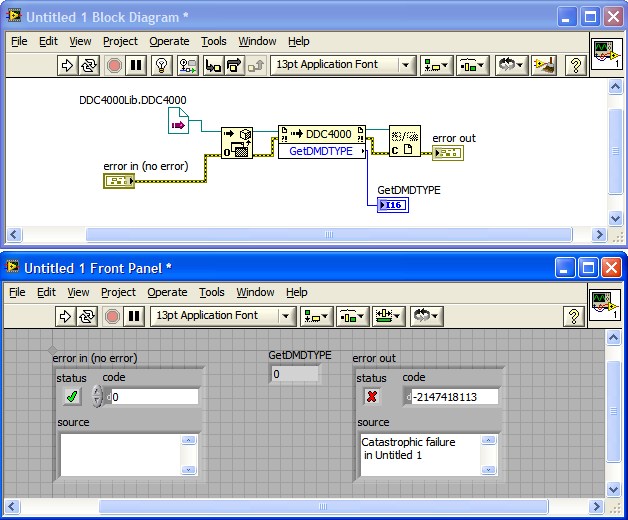Click Pause button in Block Diagram toolbar

point(136,65)
